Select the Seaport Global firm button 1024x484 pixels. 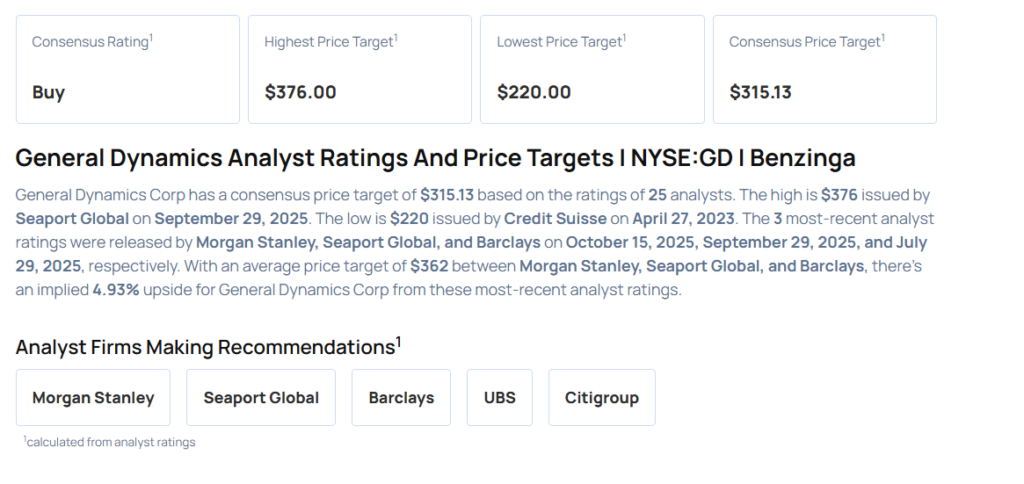261,397
